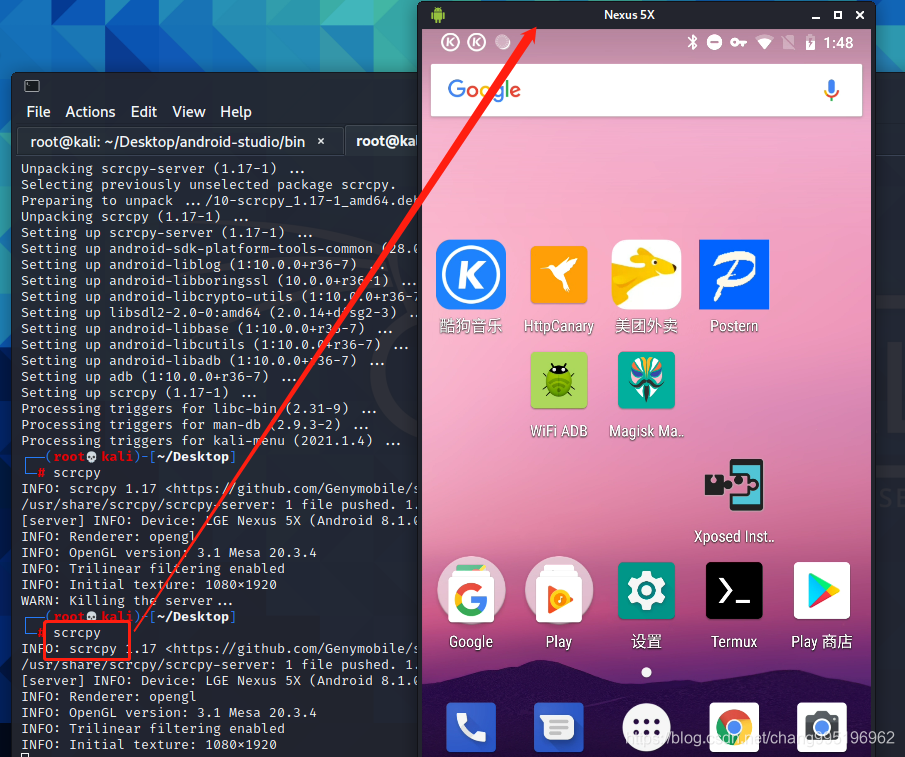The image size is (905, 757).
Task: Launch the Magisk Manager app
Action: pos(646,380)
